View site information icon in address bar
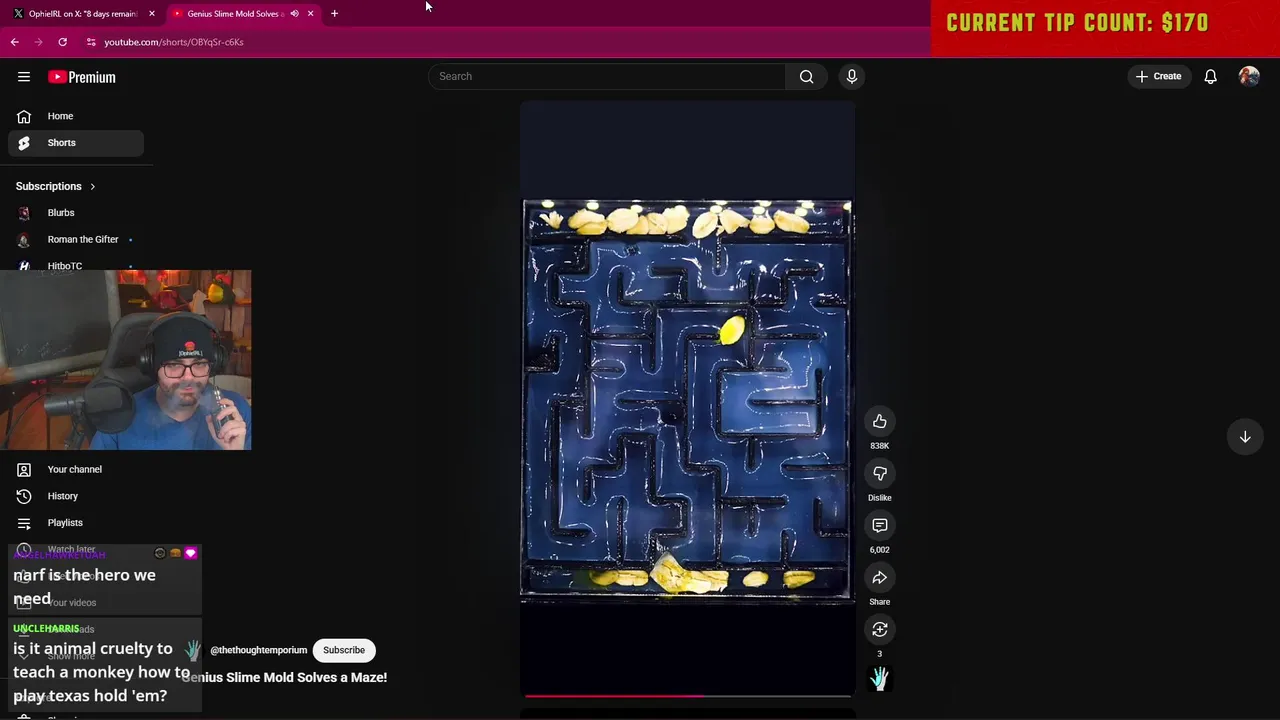 91,42
